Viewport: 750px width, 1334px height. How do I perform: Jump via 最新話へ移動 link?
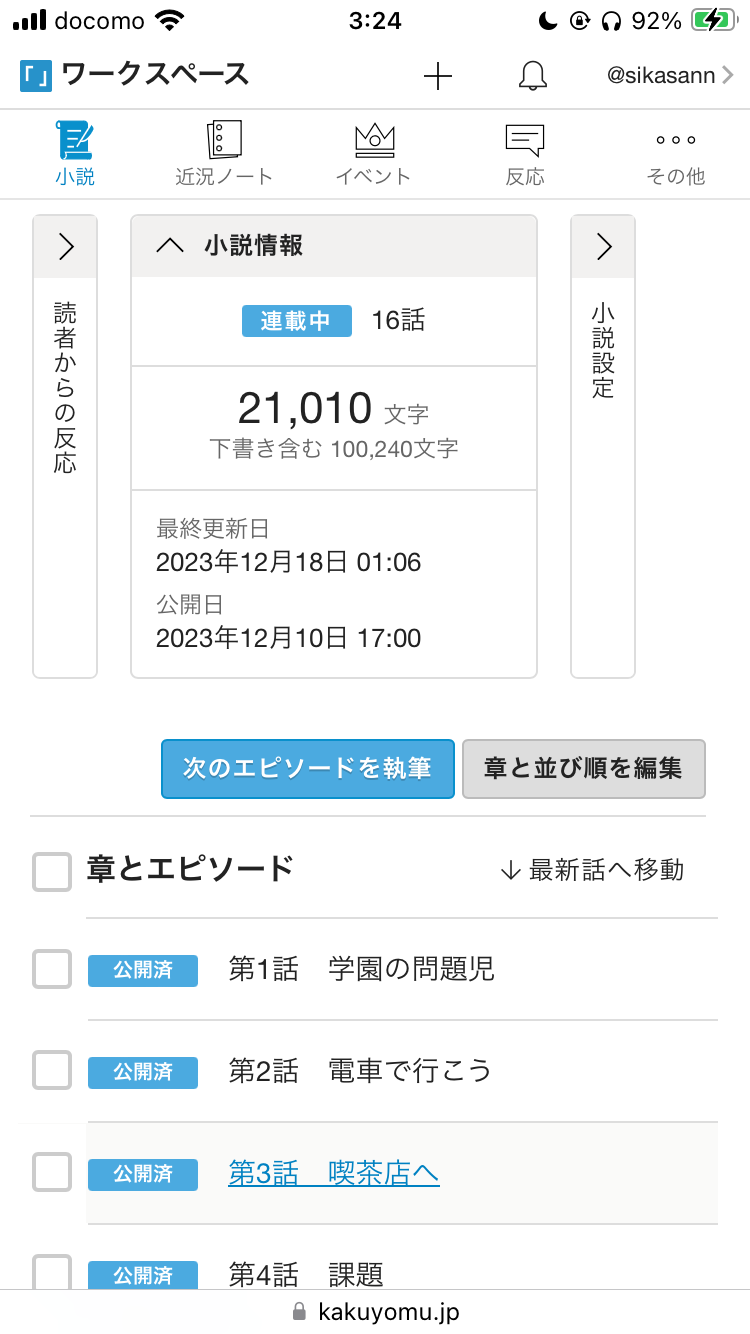592,870
